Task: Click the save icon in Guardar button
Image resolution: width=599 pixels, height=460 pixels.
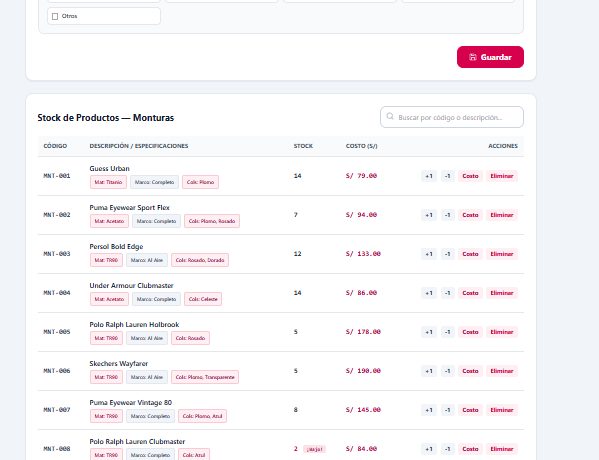Action: [x=473, y=57]
